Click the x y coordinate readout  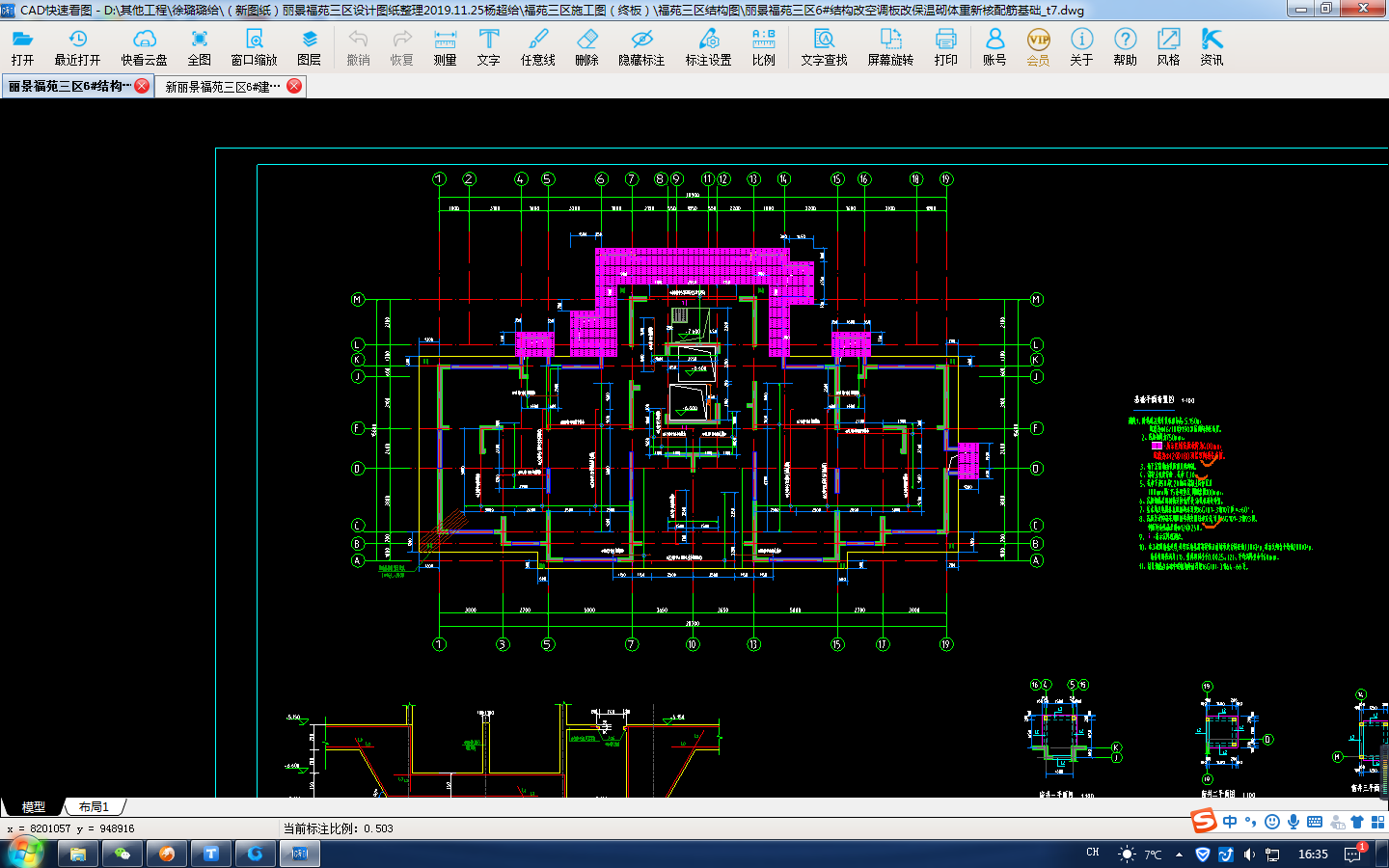click(x=70, y=828)
